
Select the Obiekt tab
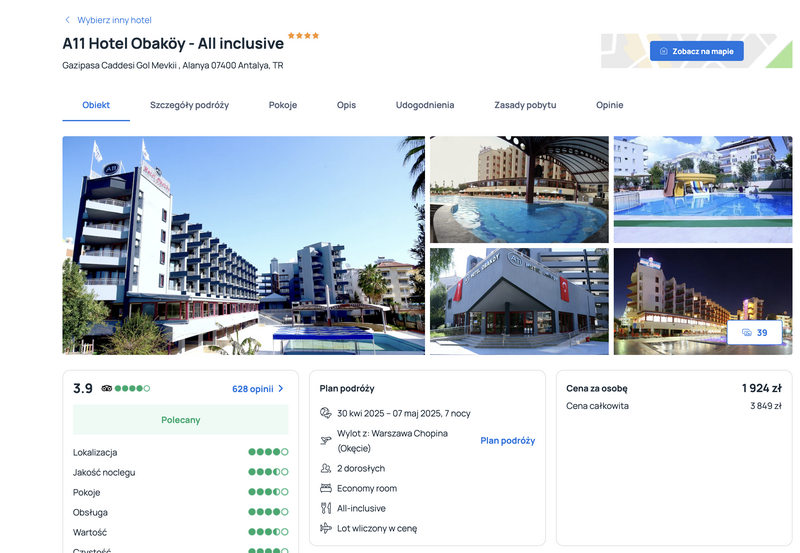point(96,105)
